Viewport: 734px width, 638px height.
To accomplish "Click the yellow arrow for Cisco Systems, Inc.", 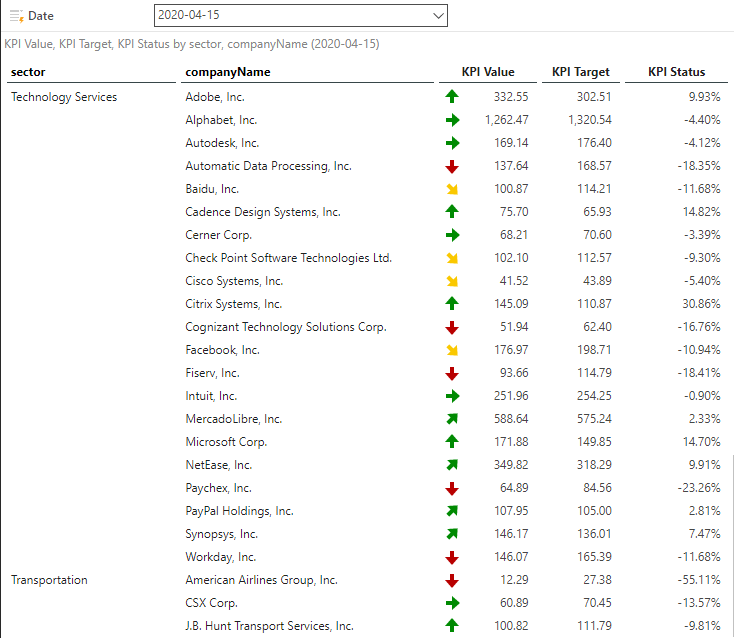I will pos(452,281).
